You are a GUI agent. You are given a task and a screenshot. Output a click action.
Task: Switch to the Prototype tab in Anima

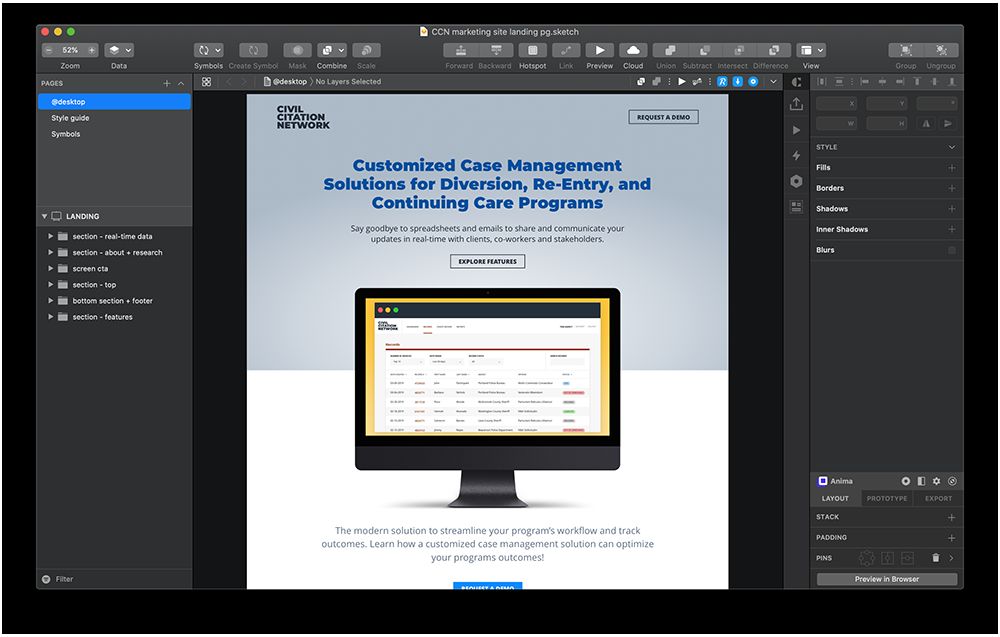pos(887,498)
